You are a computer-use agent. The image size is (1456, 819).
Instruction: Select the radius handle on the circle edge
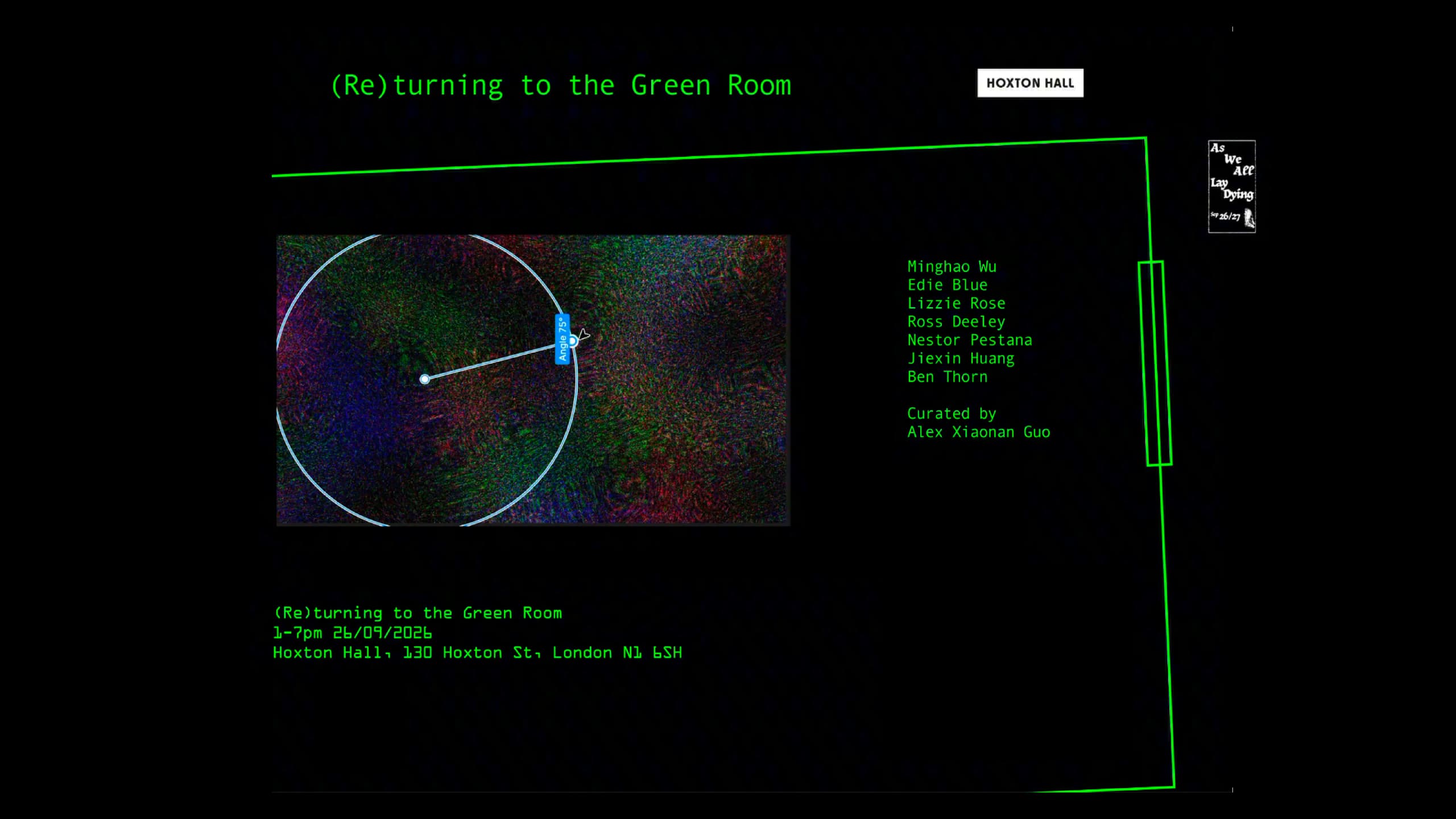[x=573, y=341]
